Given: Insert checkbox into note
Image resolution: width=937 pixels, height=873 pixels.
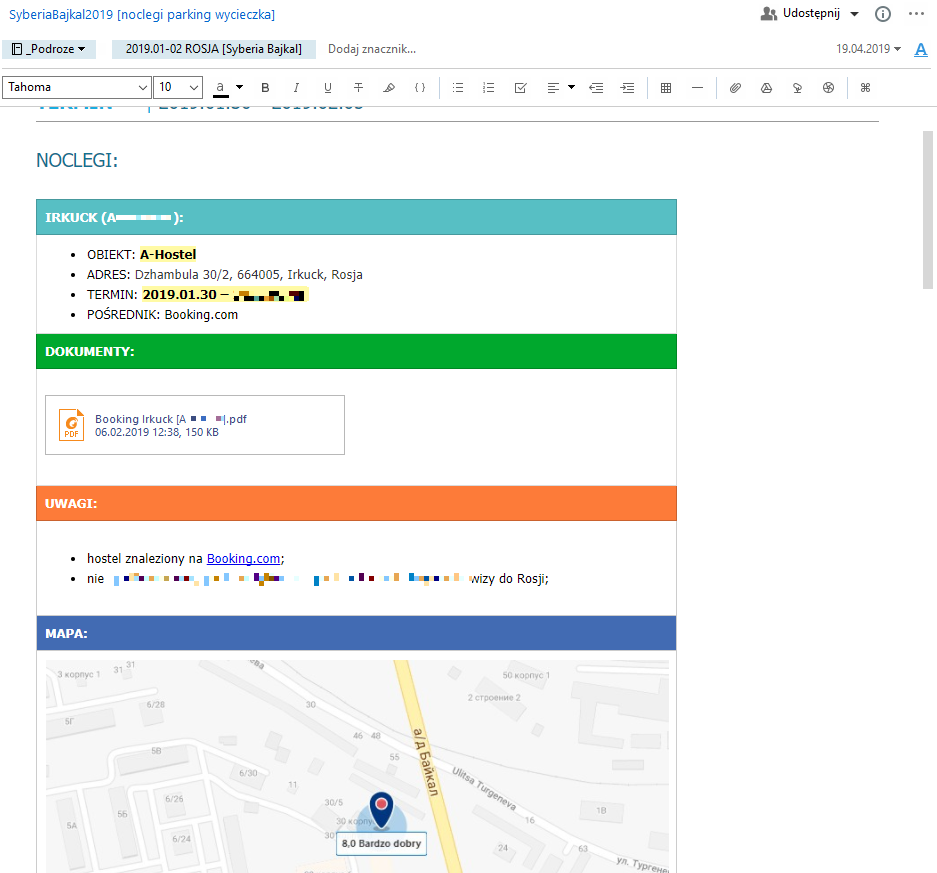Looking at the screenshot, I should (x=520, y=88).
